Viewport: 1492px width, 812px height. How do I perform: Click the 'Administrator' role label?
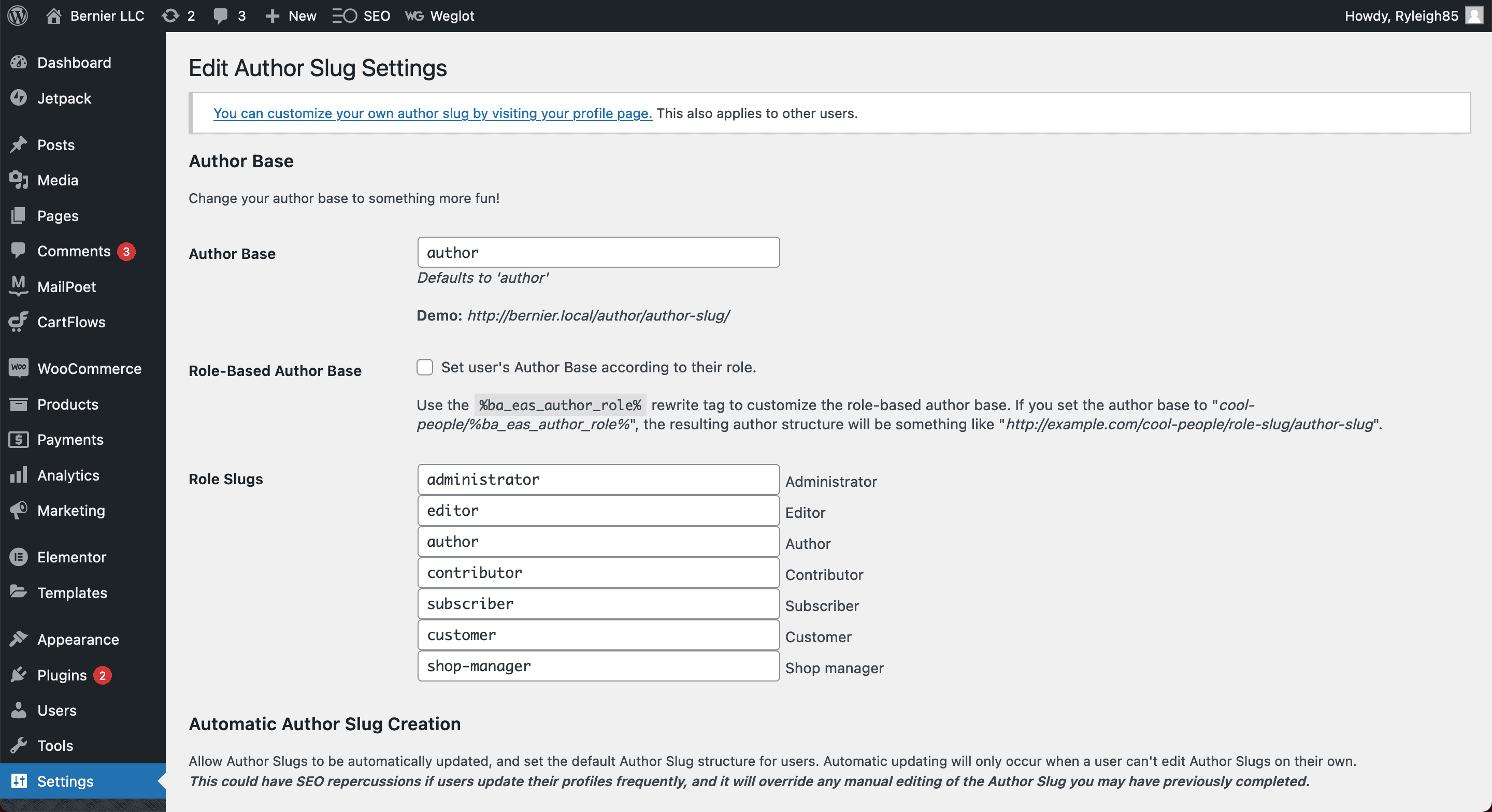830,481
